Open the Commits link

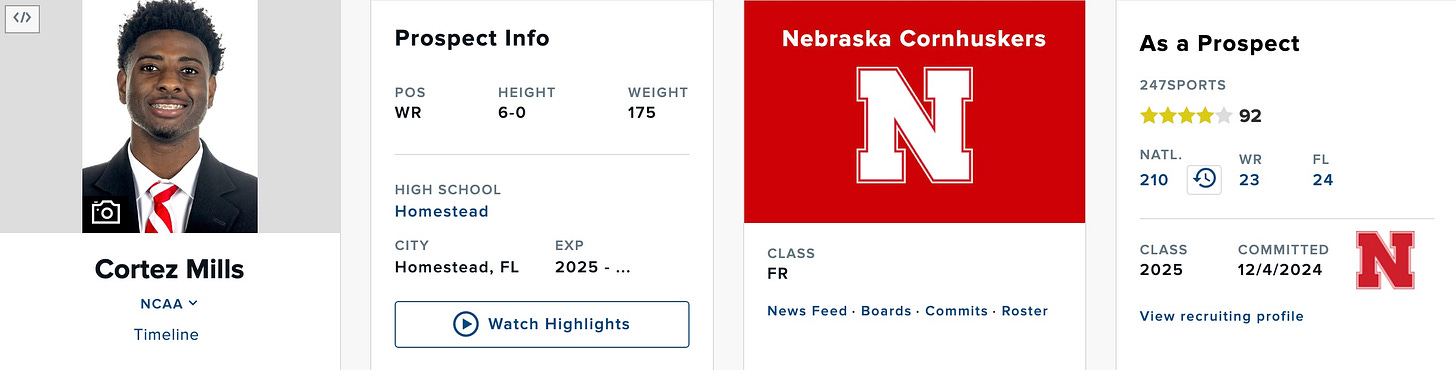tap(956, 311)
